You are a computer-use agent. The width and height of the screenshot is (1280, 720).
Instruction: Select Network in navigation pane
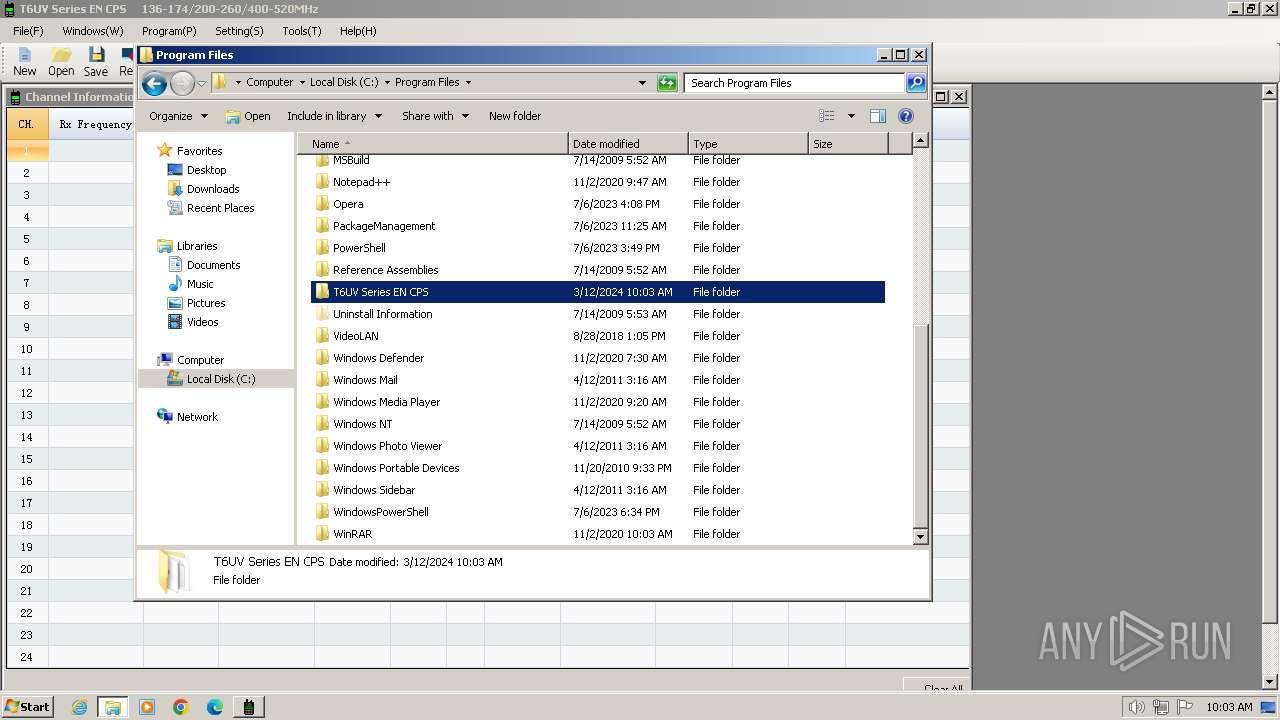point(197,417)
